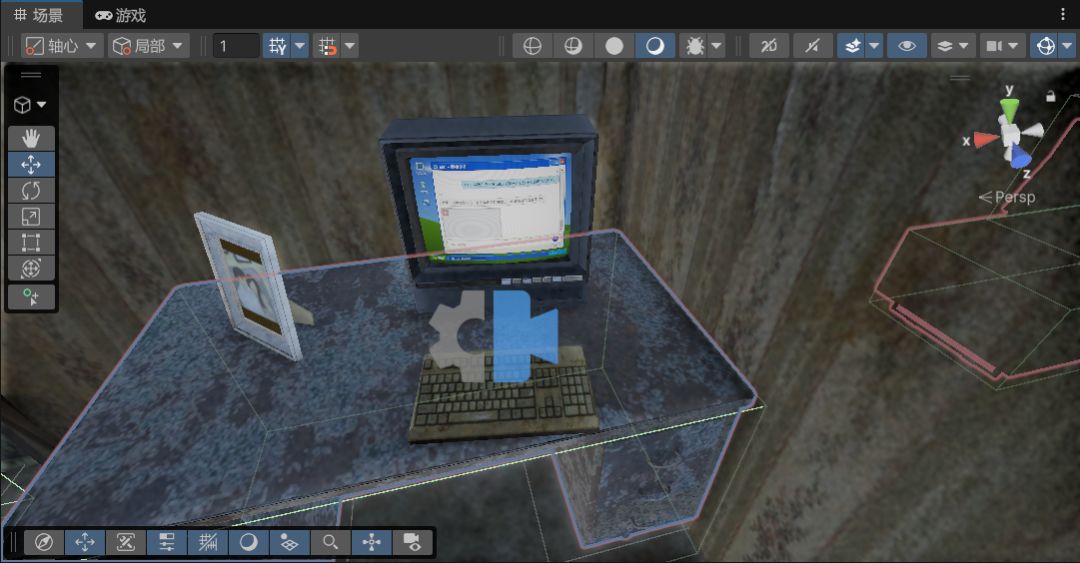Switch to the 游戏 (Game) tab
This screenshot has height=563, width=1080.
click(x=121, y=15)
